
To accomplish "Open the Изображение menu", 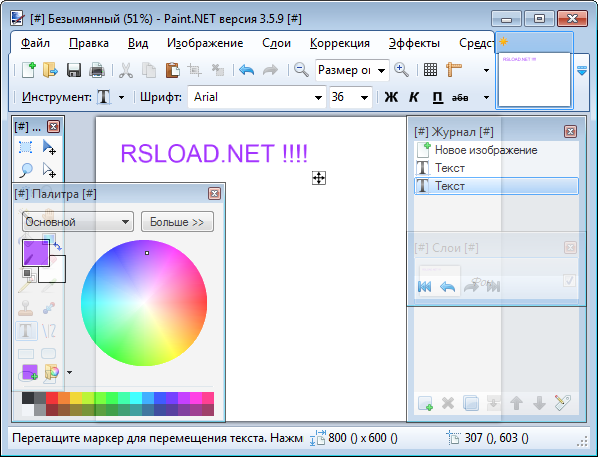I will tap(205, 43).
